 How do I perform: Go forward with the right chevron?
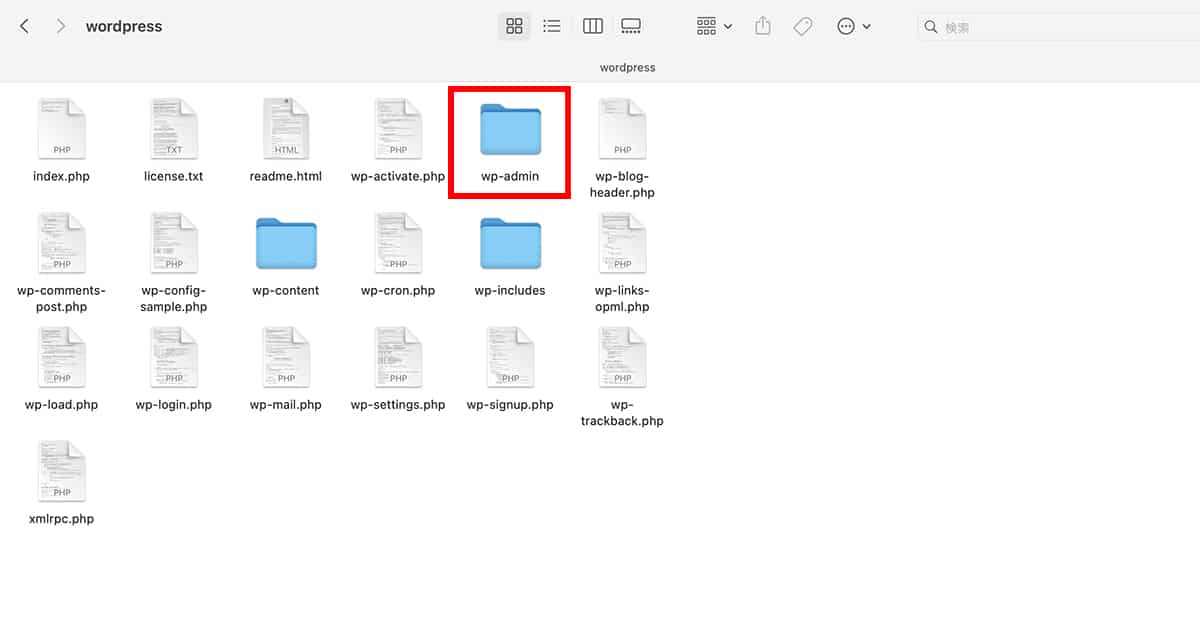pyautogui.click(x=61, y=27)
